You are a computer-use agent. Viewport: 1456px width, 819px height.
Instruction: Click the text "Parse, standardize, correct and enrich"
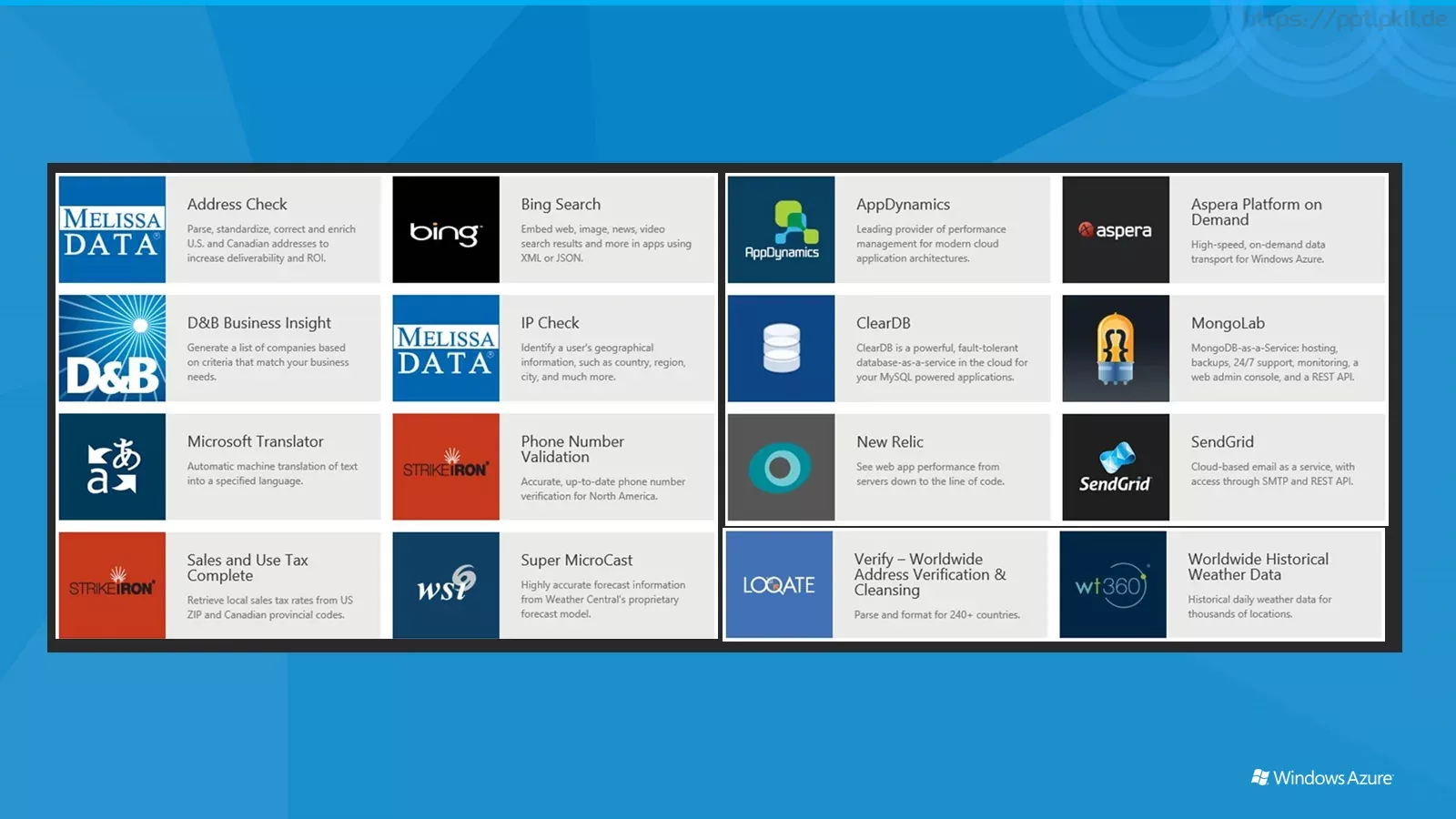271,229
